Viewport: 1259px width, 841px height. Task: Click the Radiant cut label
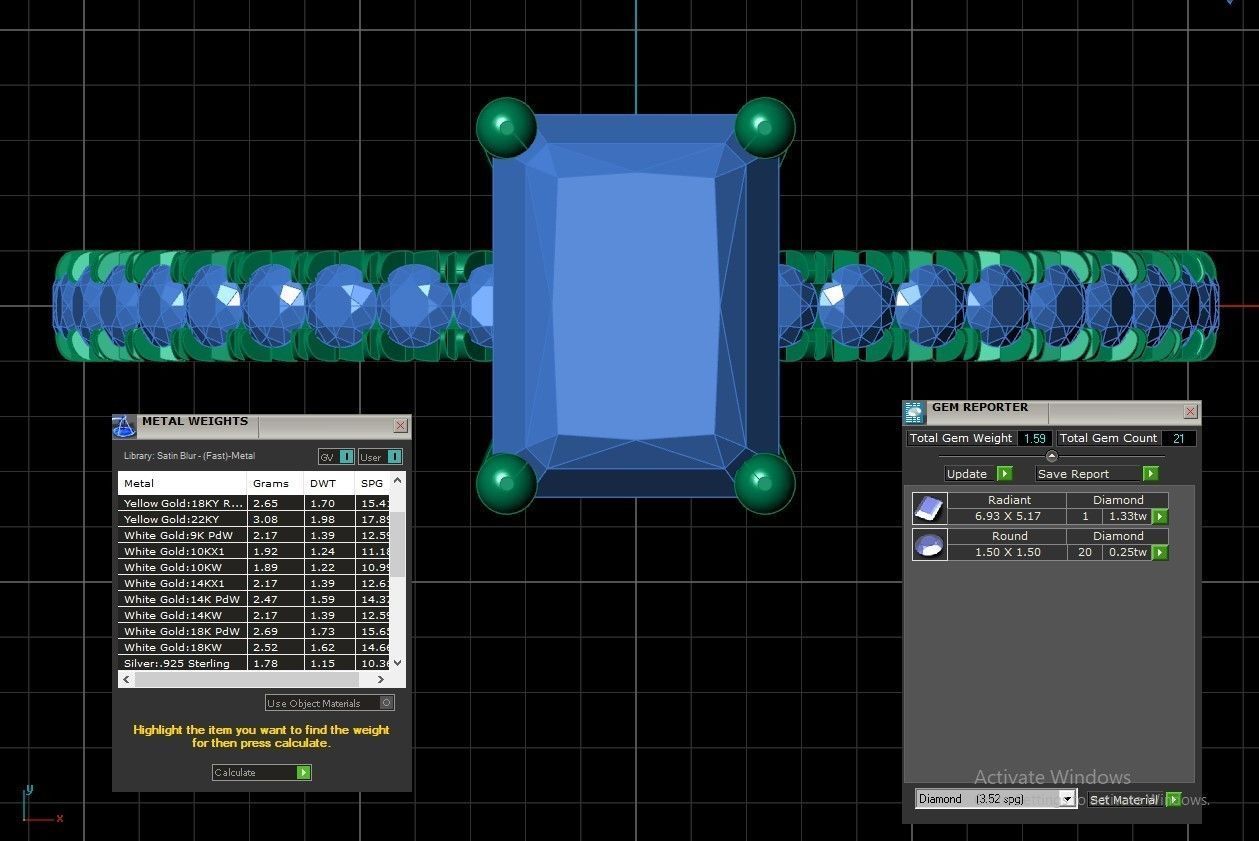[x=1008, y=500]
